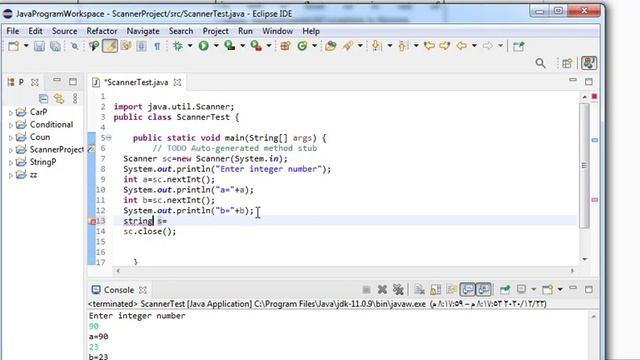Toggle Show Whitespace Characters pilcrow icon
The height and width of the screenshot is (360, 640).
[x=157, y=47]
